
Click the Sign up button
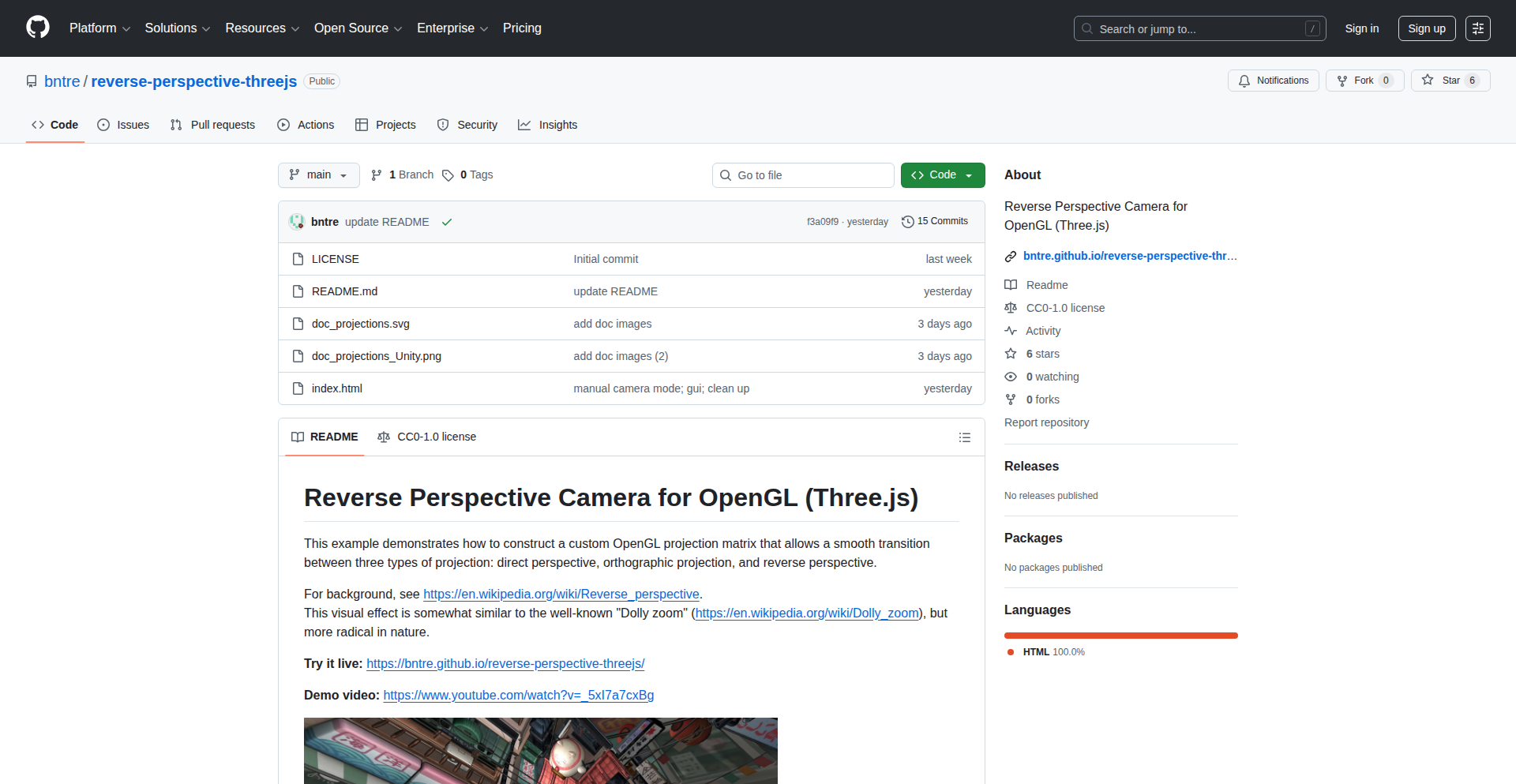click(1426, 28)
